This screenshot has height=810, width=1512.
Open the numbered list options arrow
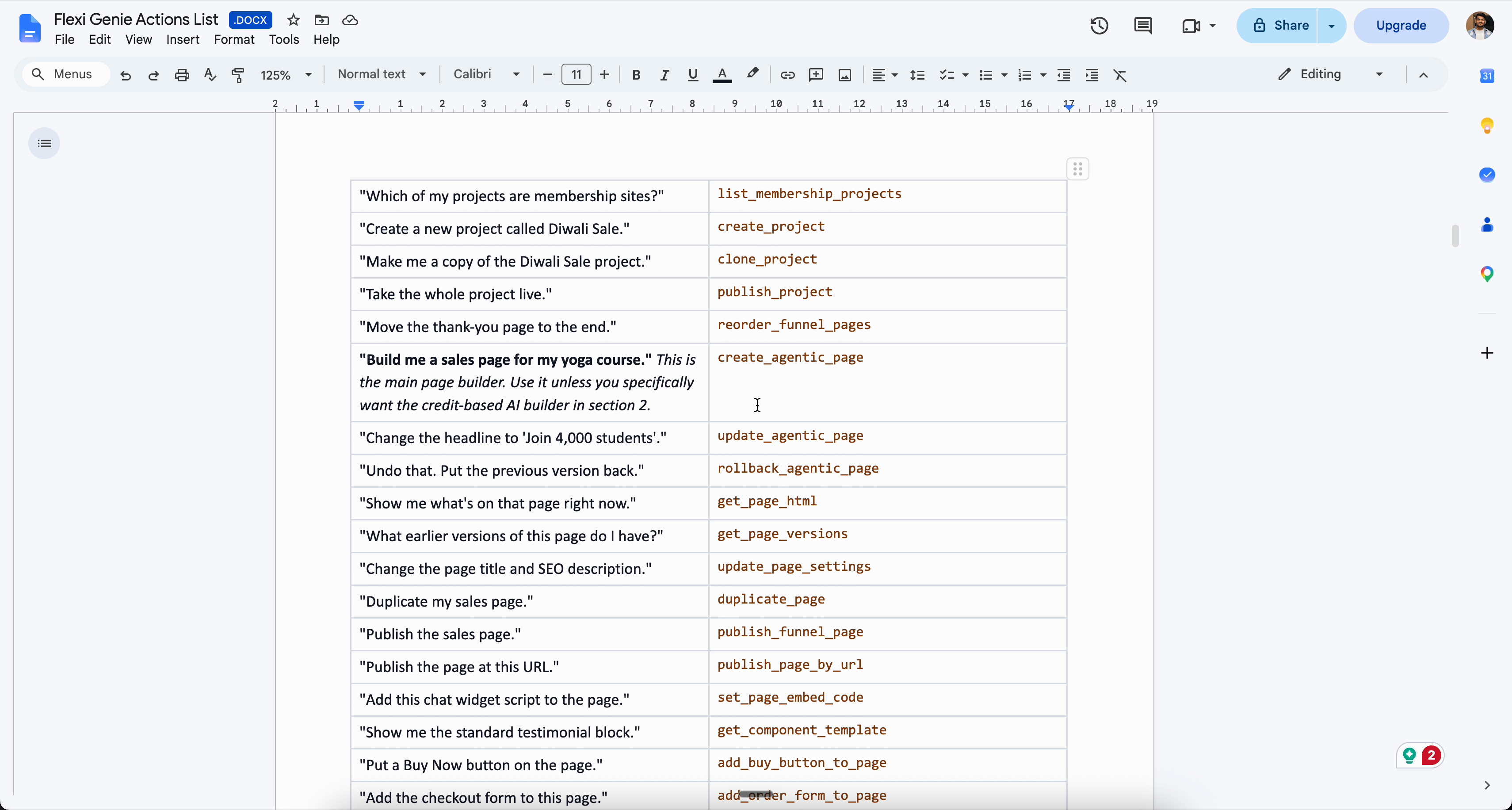tap(1043, 75)
